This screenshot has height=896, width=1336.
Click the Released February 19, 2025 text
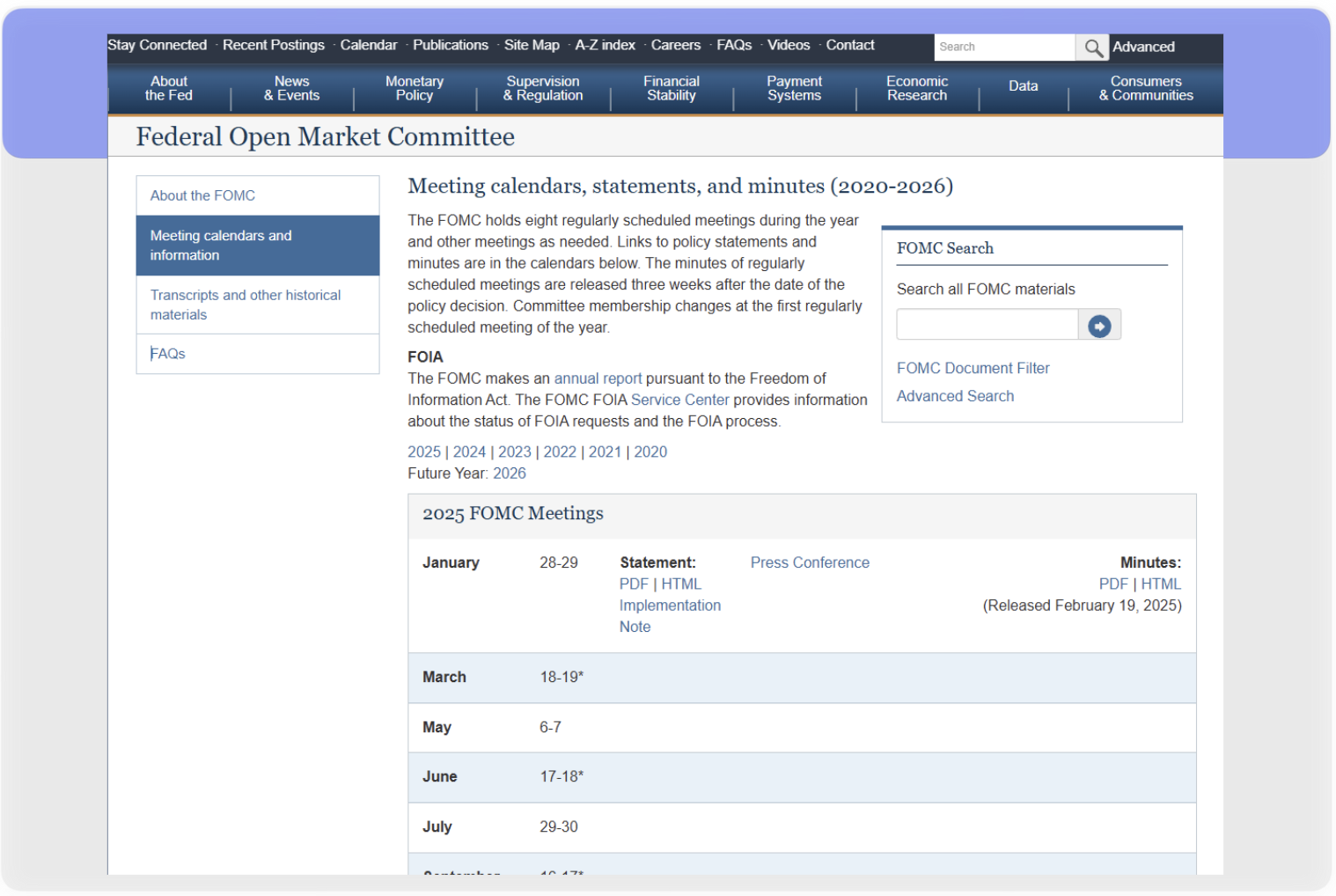point(1082,606)
